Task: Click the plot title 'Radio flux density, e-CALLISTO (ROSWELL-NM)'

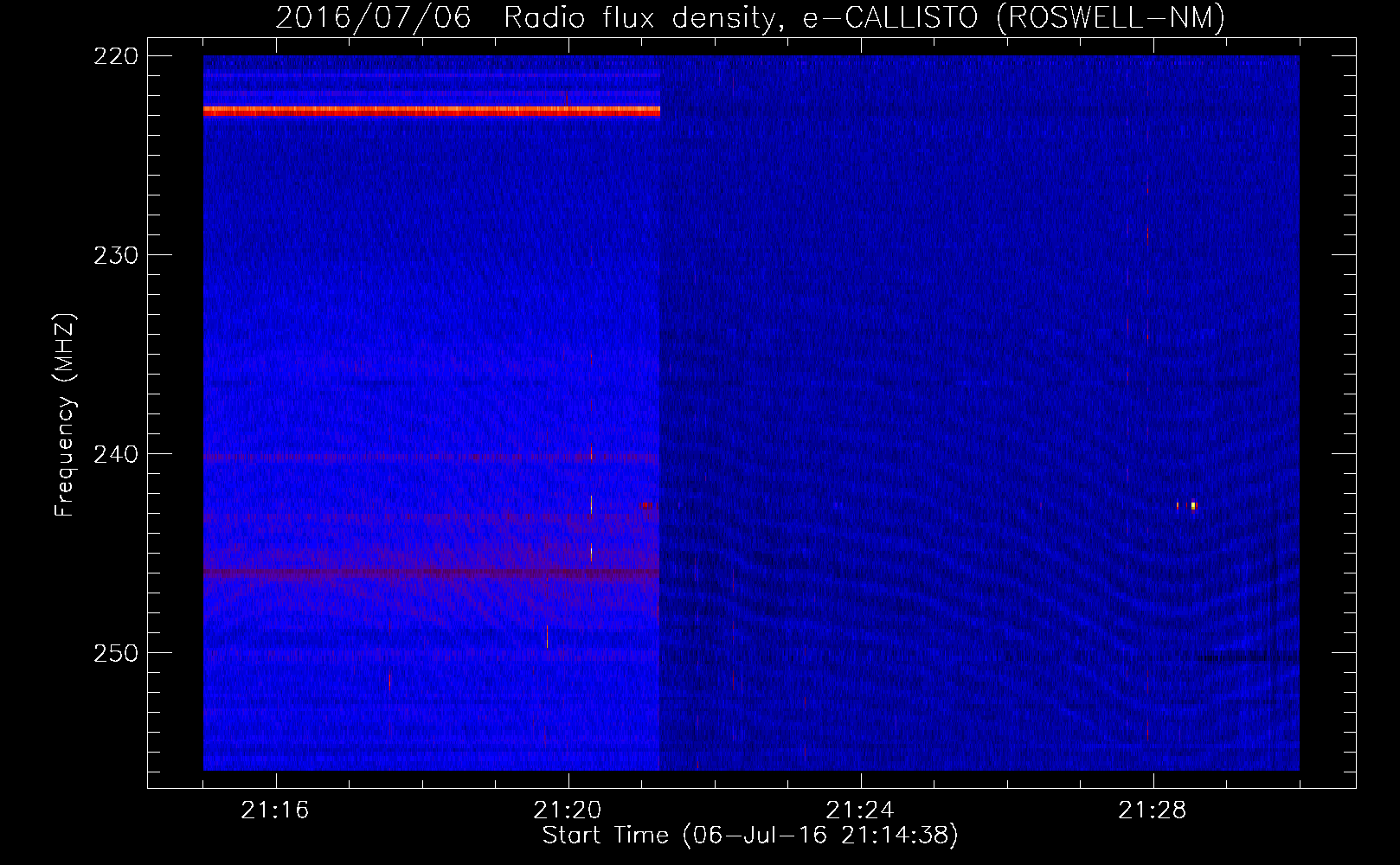Action: [864, 17]
